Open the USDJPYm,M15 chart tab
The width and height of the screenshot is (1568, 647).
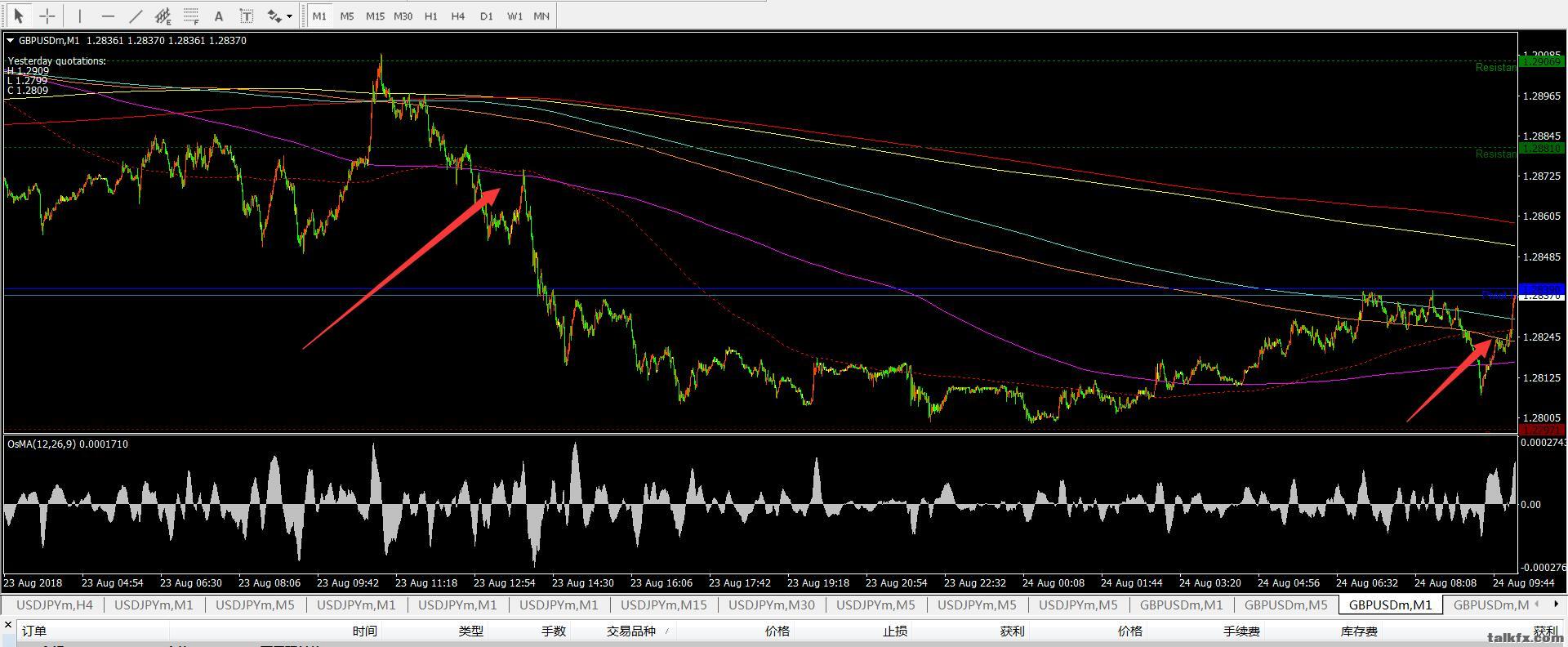click(664, 605)
